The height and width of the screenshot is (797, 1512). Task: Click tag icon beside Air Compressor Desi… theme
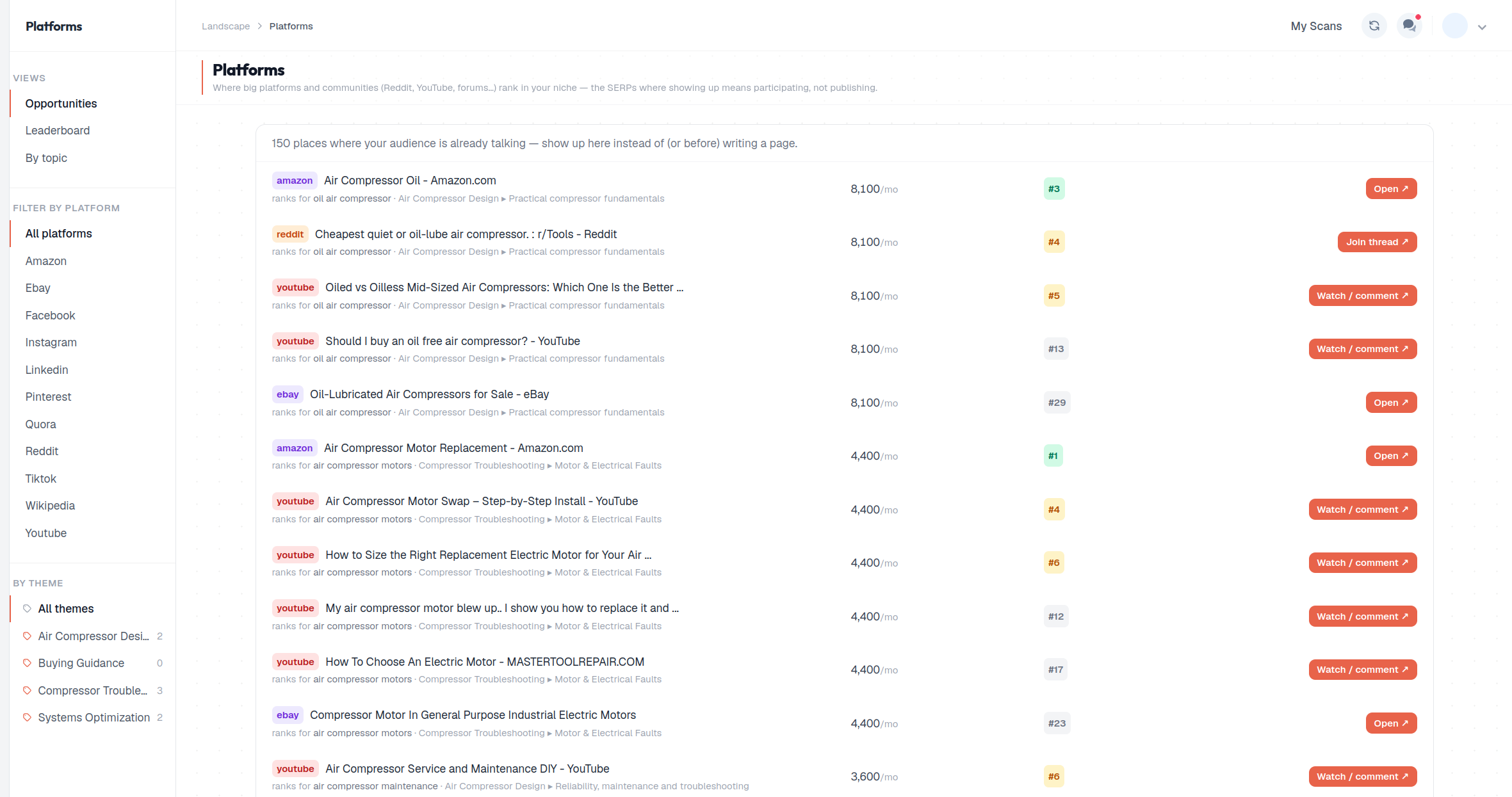click(27, 636)
